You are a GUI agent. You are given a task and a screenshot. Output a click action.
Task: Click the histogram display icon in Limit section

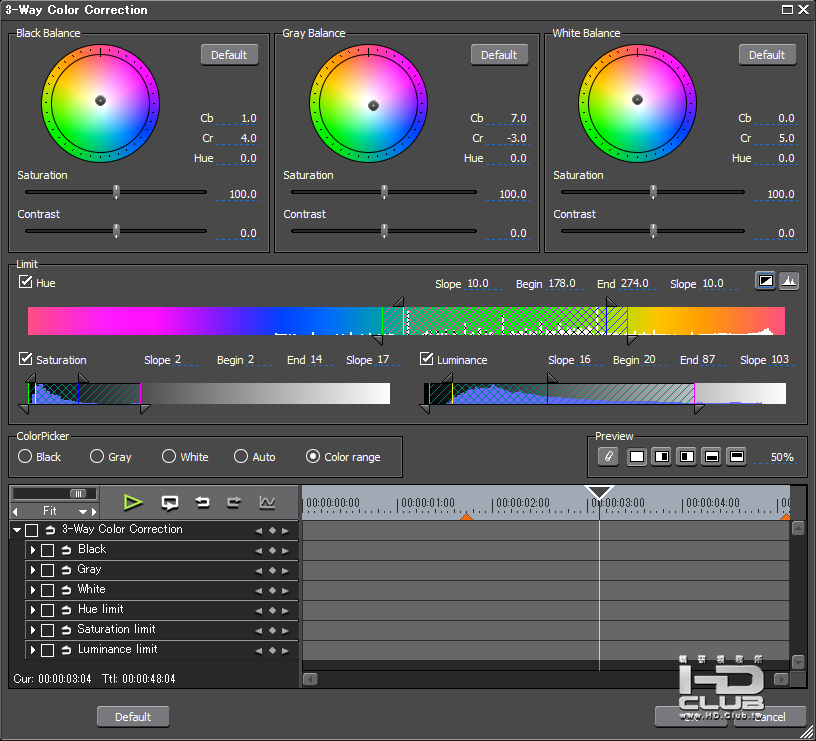(x=788, y=281)
